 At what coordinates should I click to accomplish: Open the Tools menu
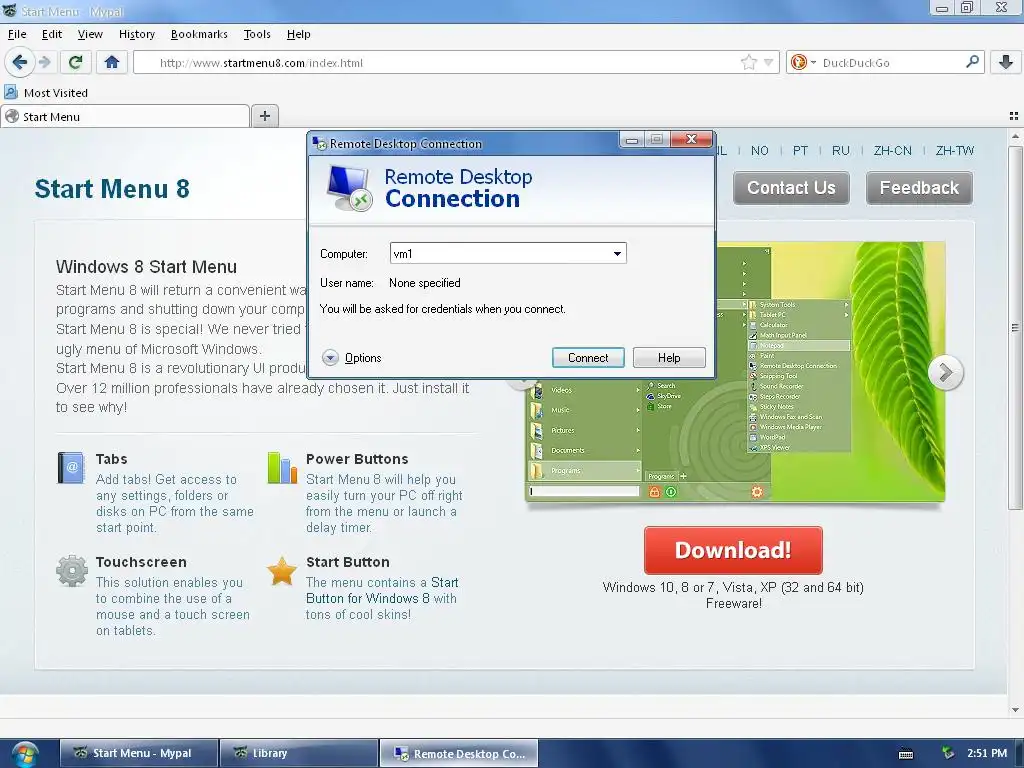[x=257, y=34]
